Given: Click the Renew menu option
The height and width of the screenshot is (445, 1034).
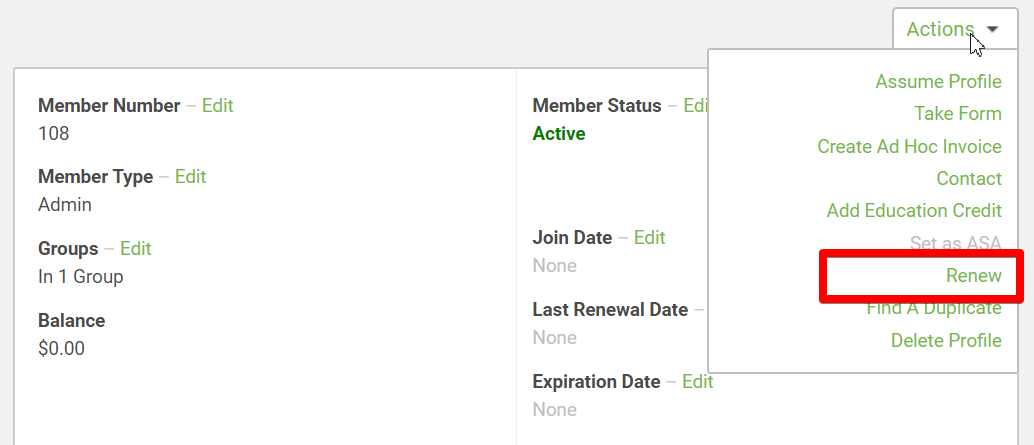Looking at the screenshot, I should [x=973, y=276].
